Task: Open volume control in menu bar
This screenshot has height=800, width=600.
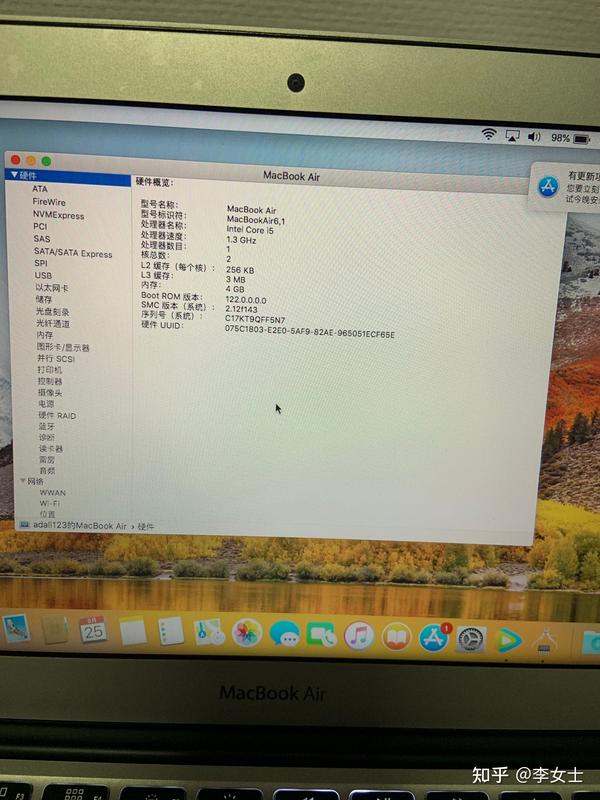Action: pos(534,137)
